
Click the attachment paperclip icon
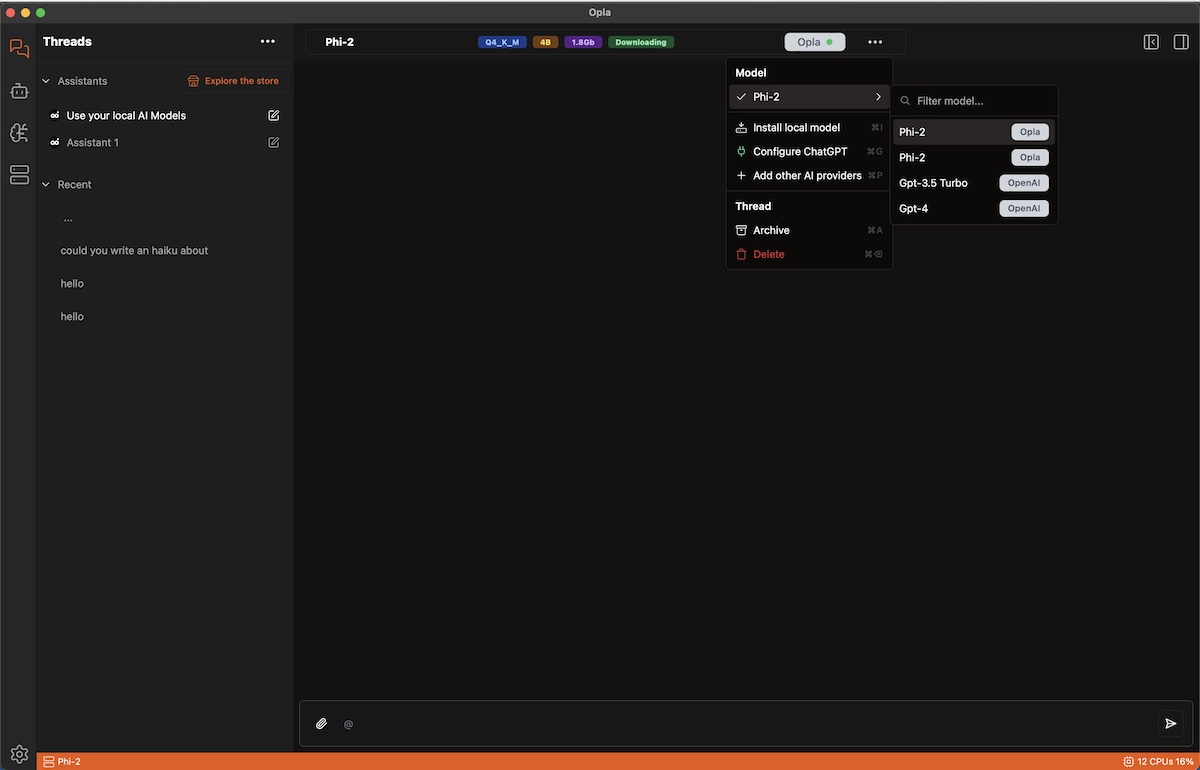(322, 724)
